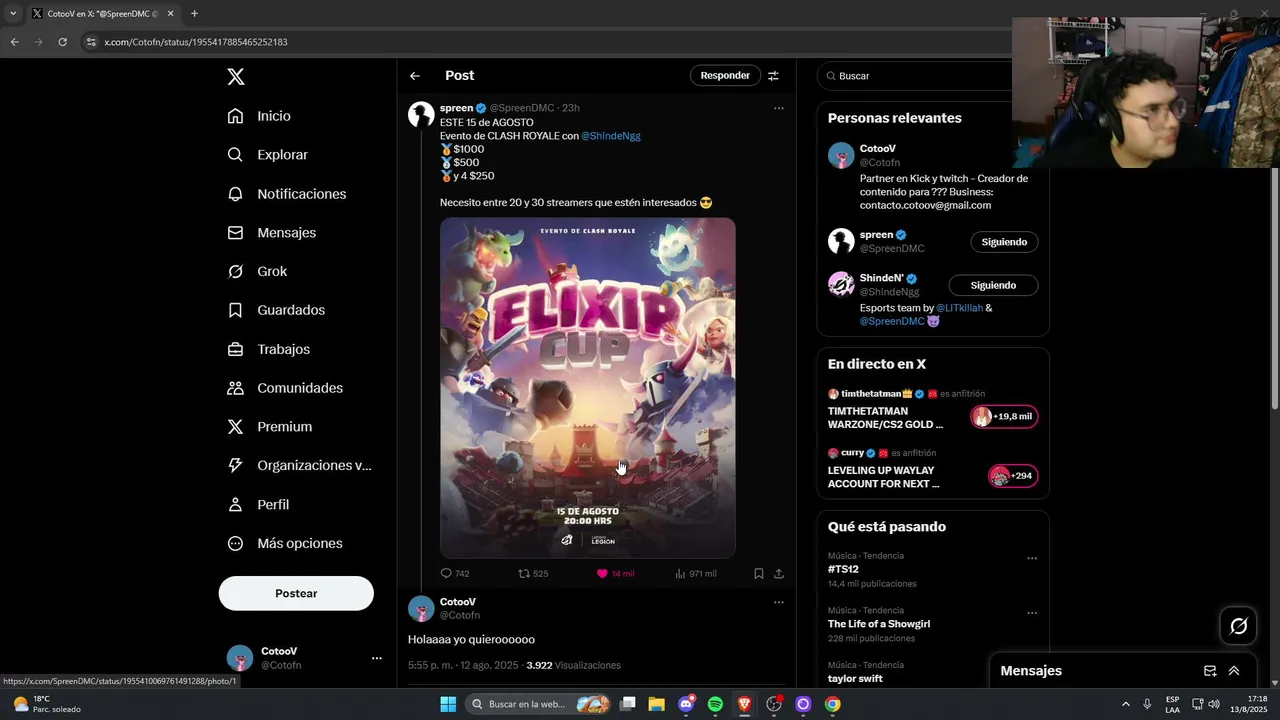Reply to spreen's post (742 comments)
1280x720 pixels.
pos(455,574)
